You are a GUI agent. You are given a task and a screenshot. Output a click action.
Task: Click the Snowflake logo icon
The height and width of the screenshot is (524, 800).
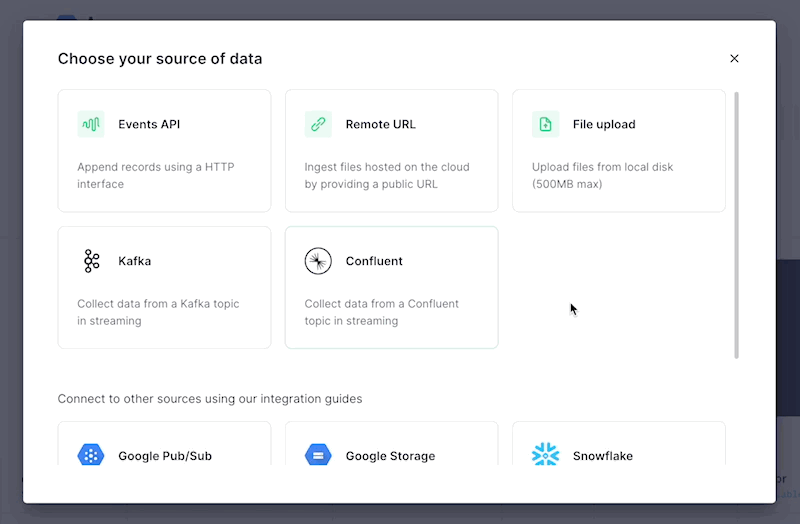click(545, 456)
